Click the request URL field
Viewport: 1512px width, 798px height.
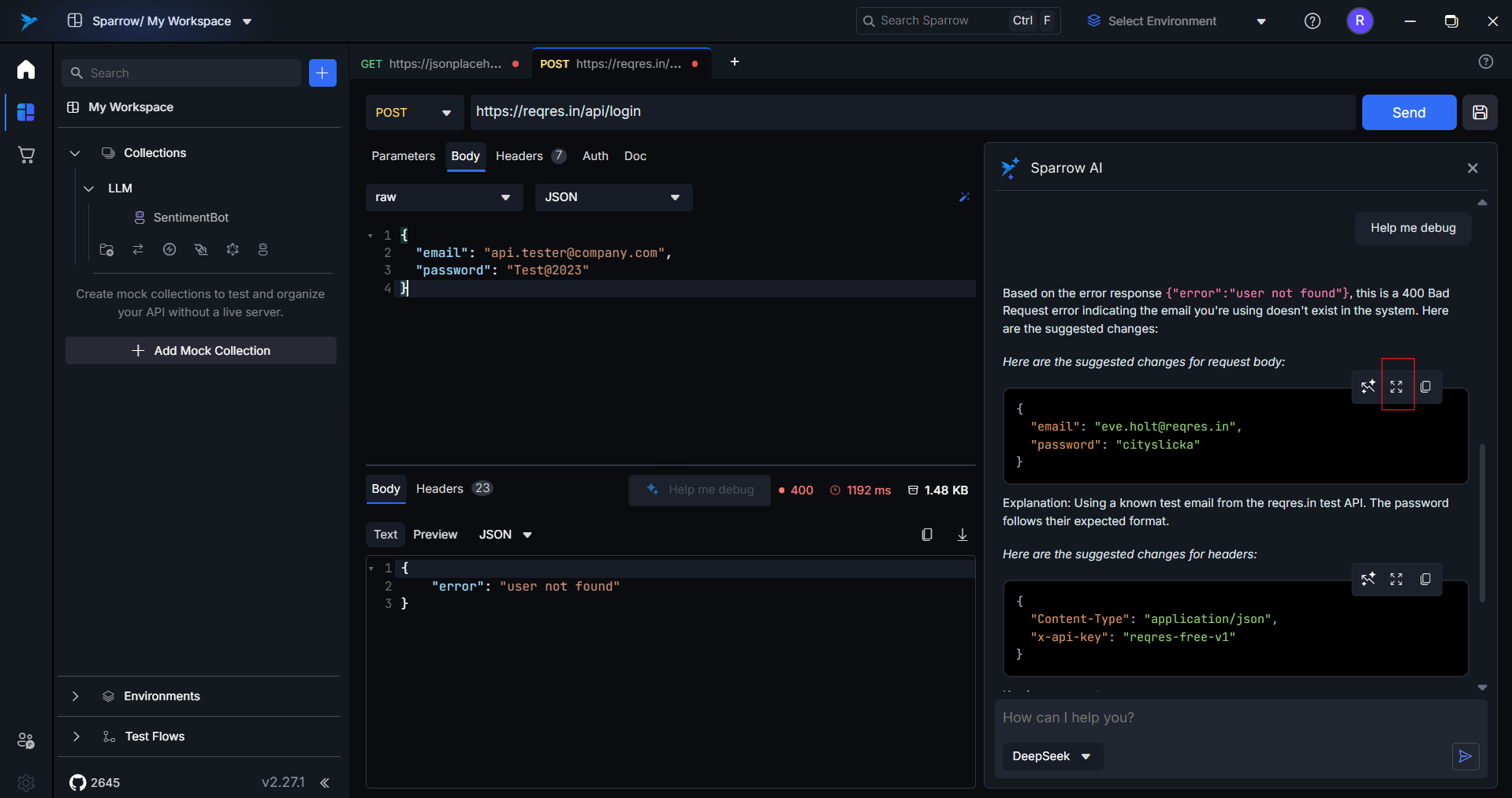[912, 112]
